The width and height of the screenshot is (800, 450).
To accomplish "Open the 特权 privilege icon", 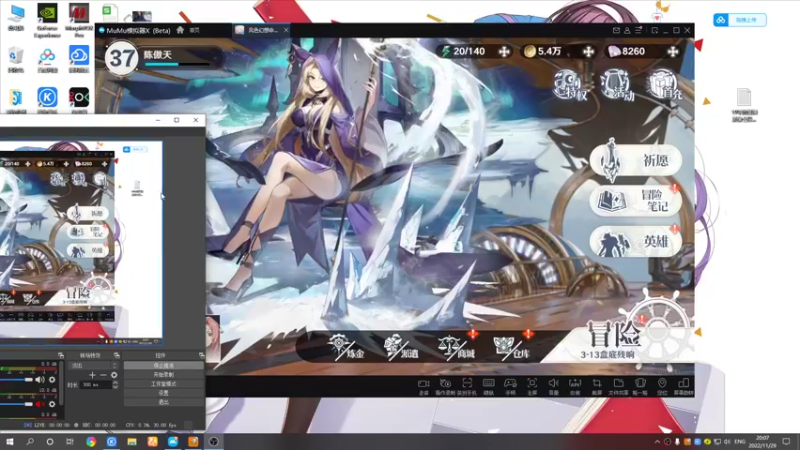I will 570,85.
